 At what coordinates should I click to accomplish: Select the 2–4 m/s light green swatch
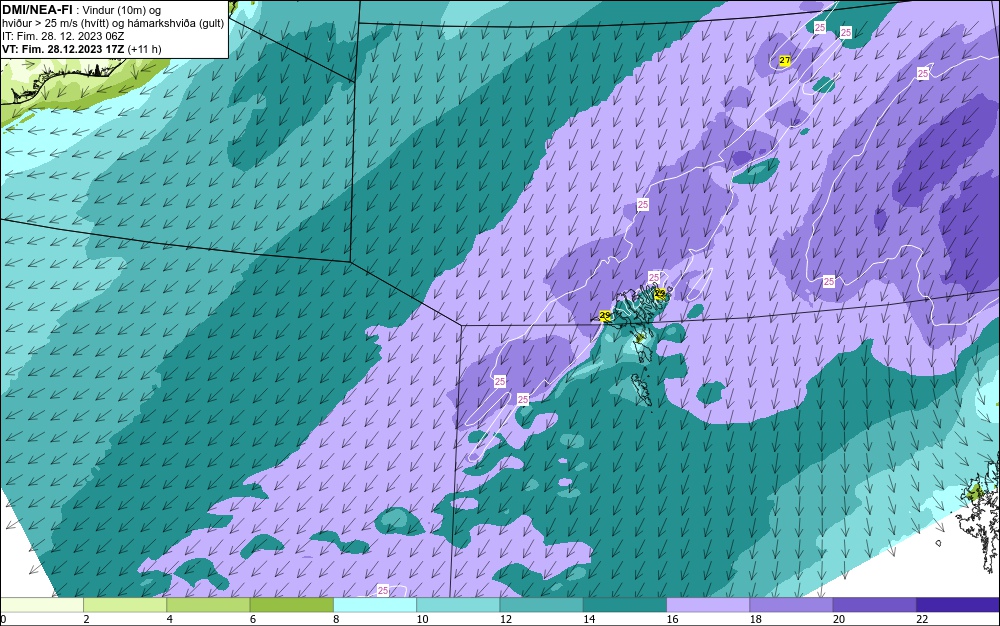tap(125, 605)
